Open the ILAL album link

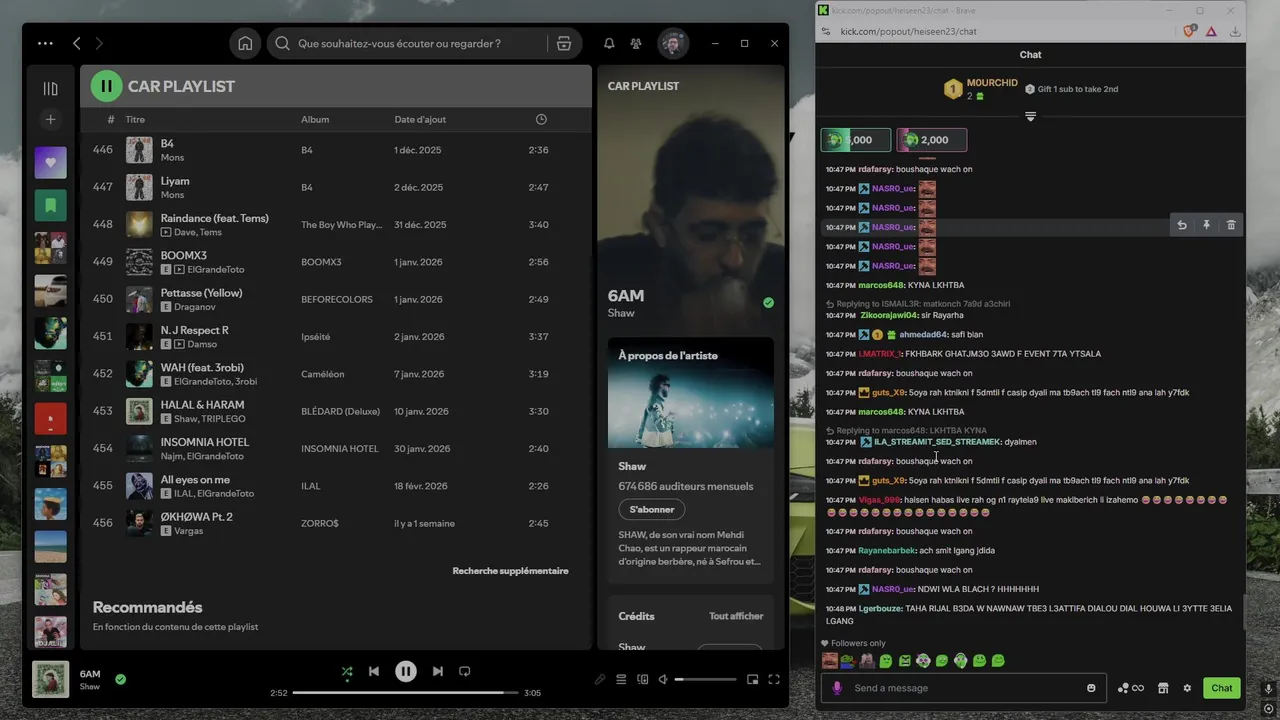(x=311, y=486)
